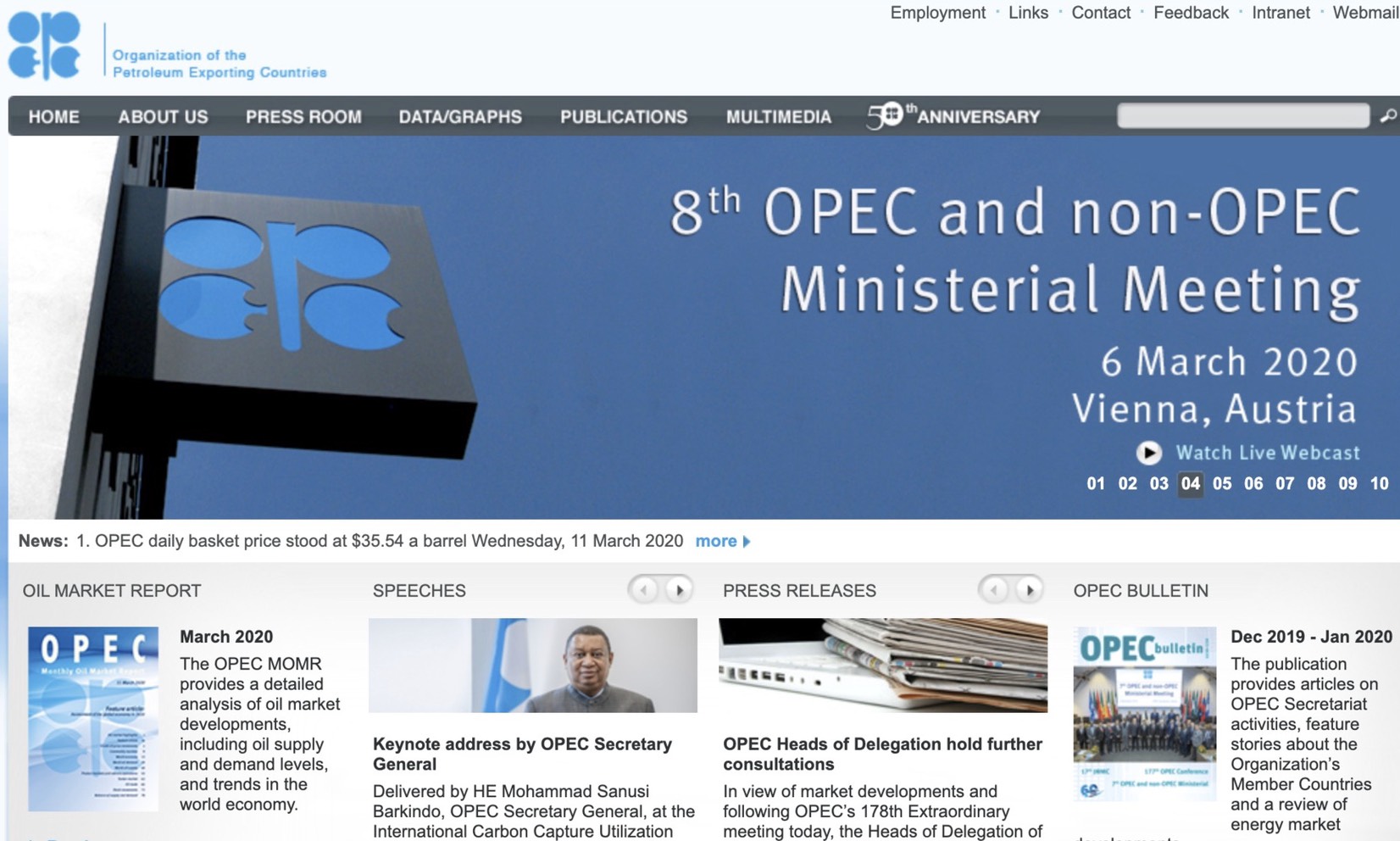The height and width of the screenshot is (841, 1400).
Task: Open the Secretary General speech photo
Action: (533, 666)
